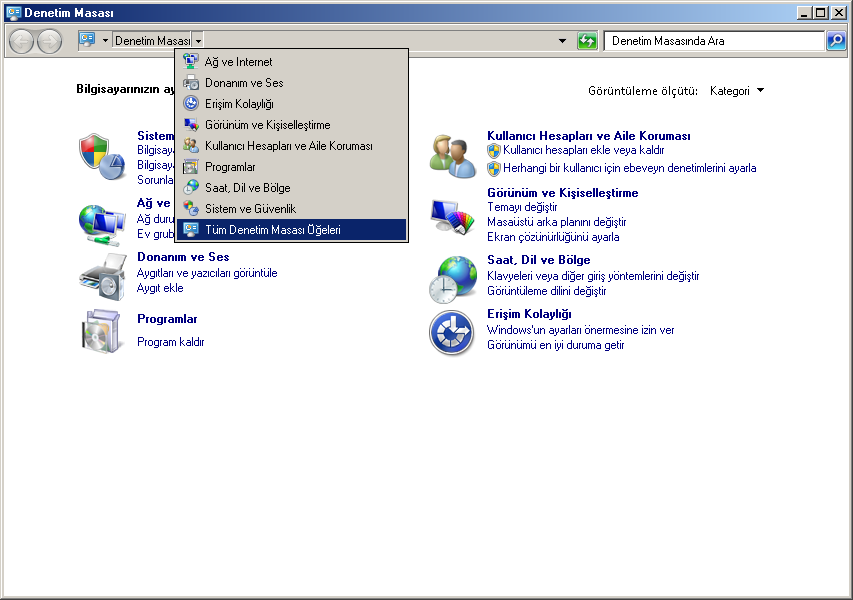Viewport: 853px width, 600px height.
Task: Click Tüm Denetim Masası Öğeleri menu icon
Action: pos(191,230)
